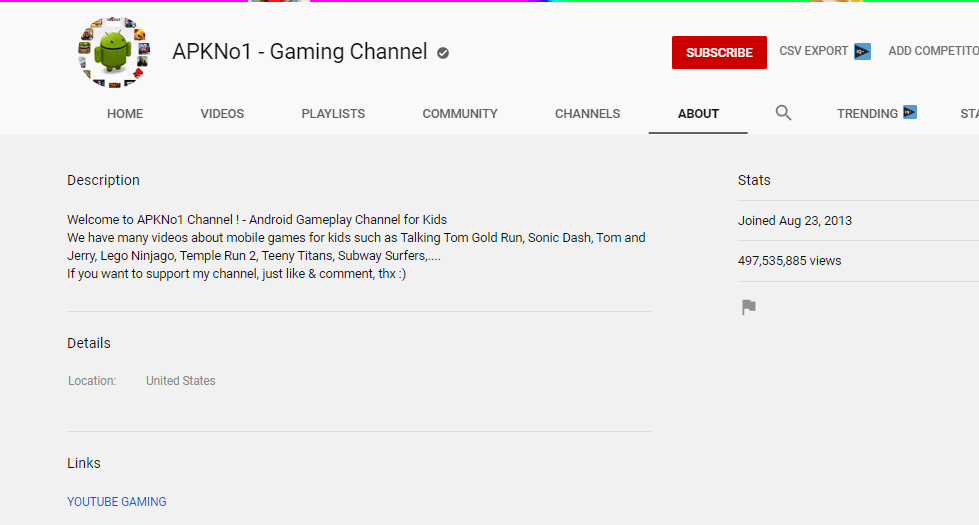Click the Stats heading

tap(754, 180)
